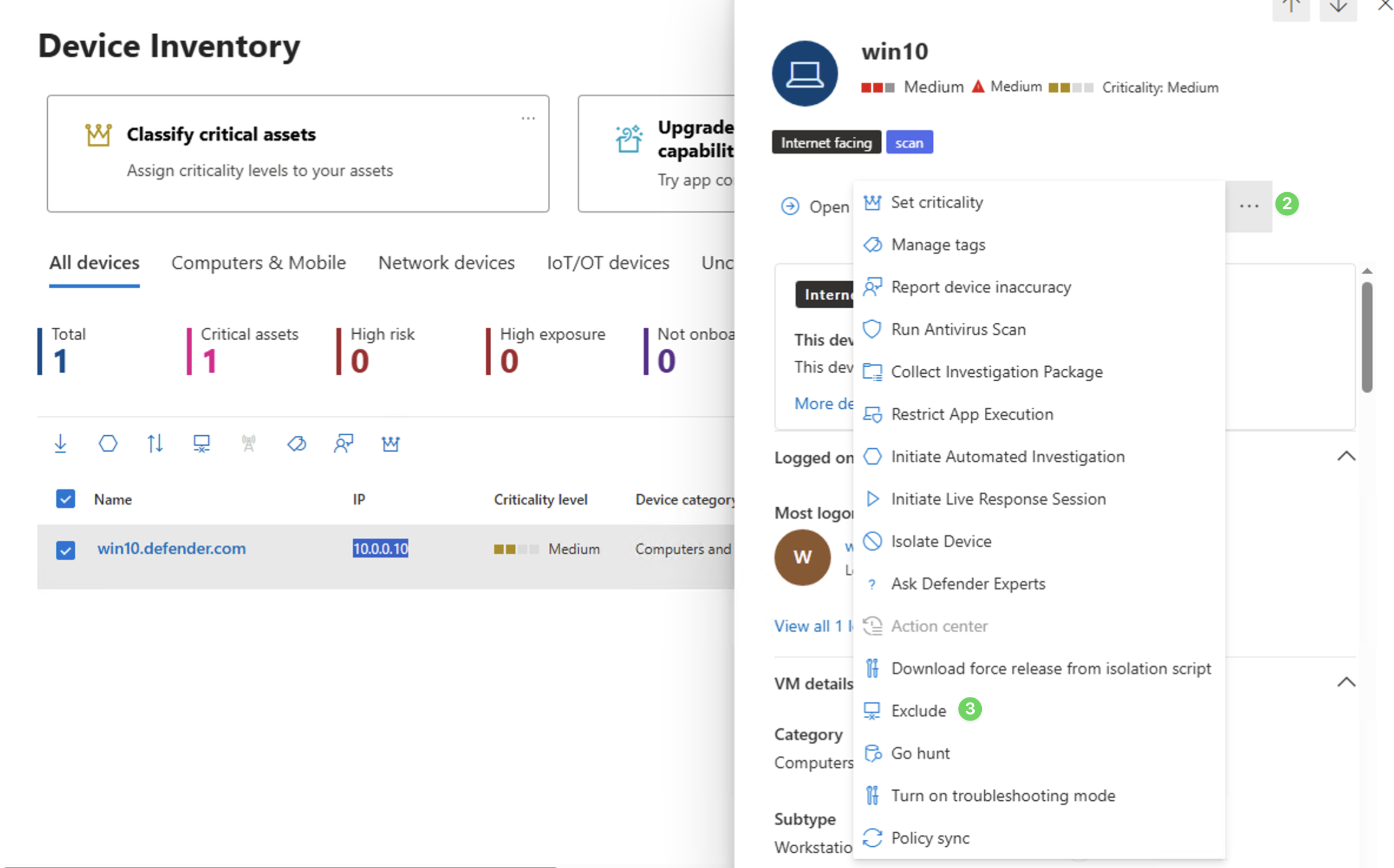Click the Medium criticality cell in device row

pos(547,549)
